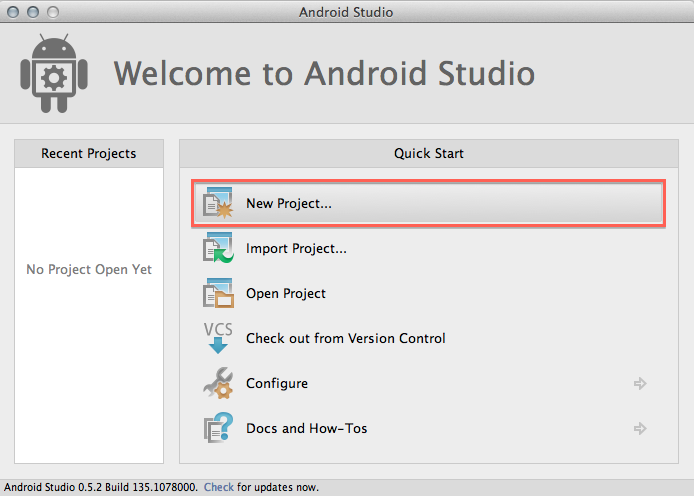Click the window zoom button
694x496 pixels.
(x=53, y=12)
